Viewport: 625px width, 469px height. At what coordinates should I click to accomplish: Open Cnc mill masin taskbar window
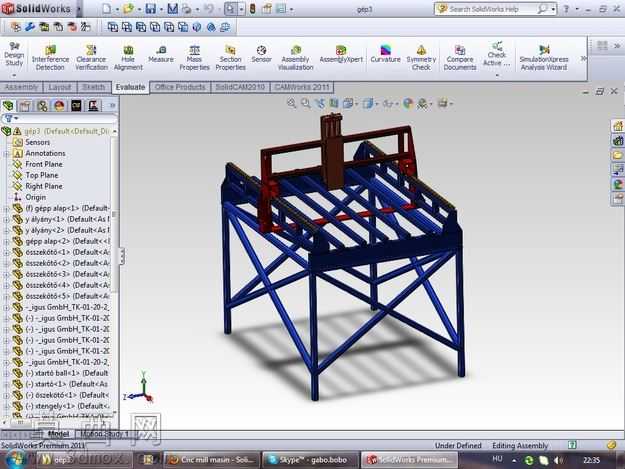(x=211, y=460)
